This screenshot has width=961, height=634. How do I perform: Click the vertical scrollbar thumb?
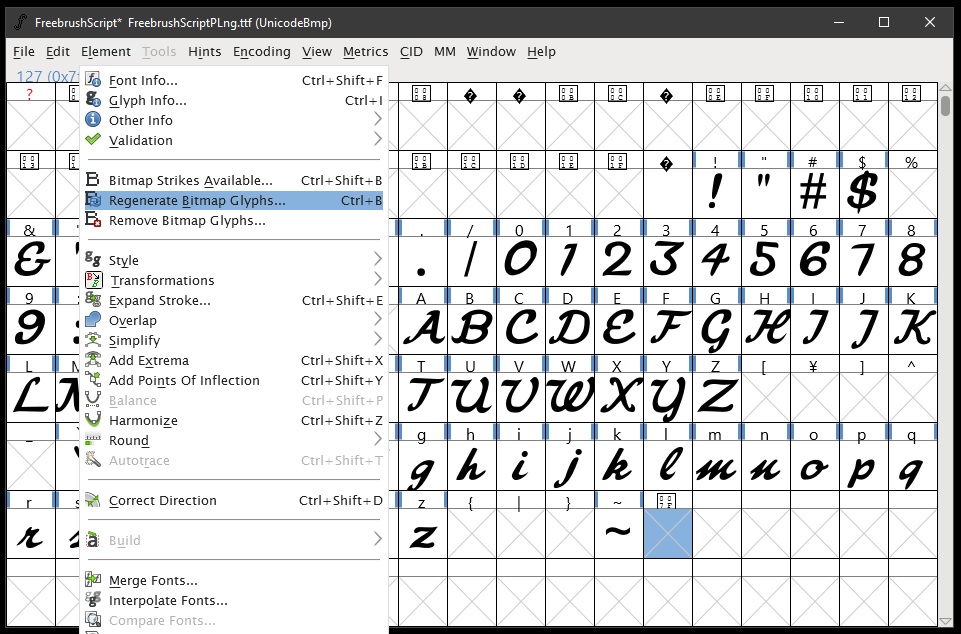click(946, 105)
